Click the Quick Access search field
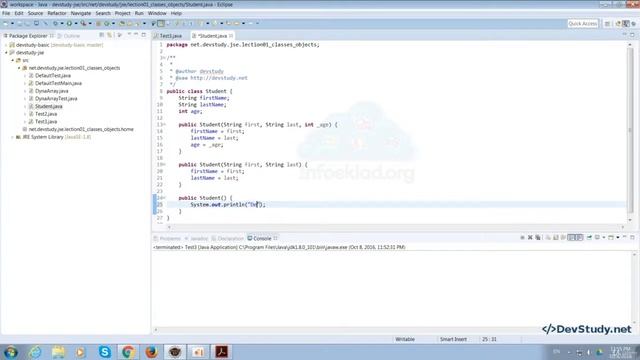This screenshot has width=640, height=360. click(582, 24)
